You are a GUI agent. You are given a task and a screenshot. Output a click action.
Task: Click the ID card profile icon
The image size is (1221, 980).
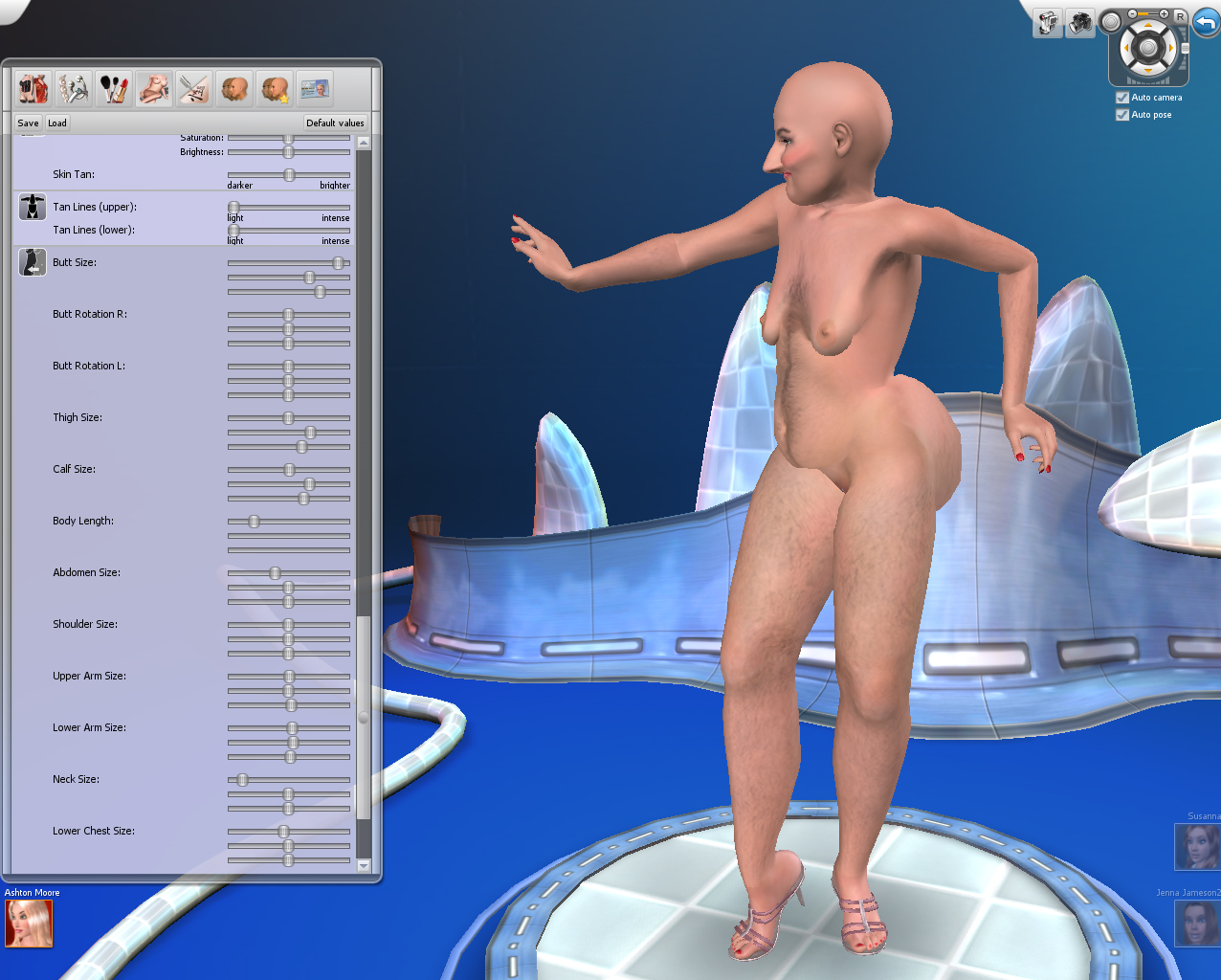[x=314, y=89]
